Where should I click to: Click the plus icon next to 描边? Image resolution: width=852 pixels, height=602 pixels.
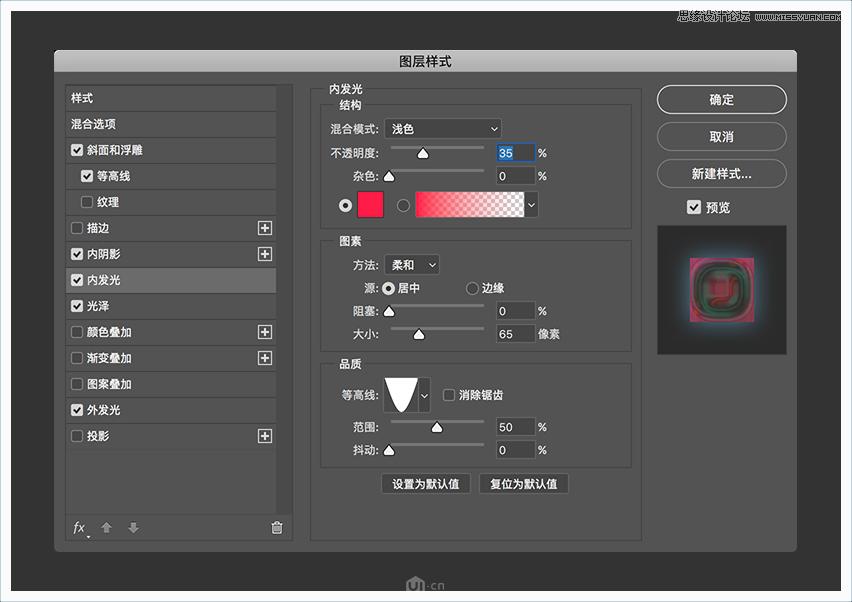pos(265,228)
